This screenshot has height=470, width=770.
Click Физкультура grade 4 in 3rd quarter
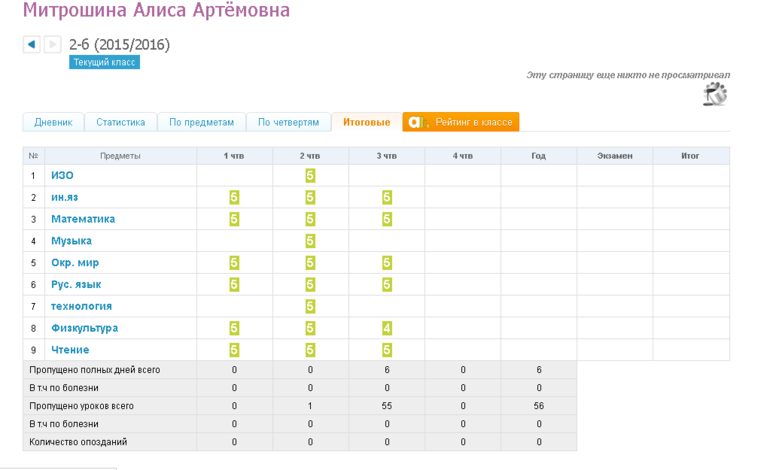coord(386,328)
